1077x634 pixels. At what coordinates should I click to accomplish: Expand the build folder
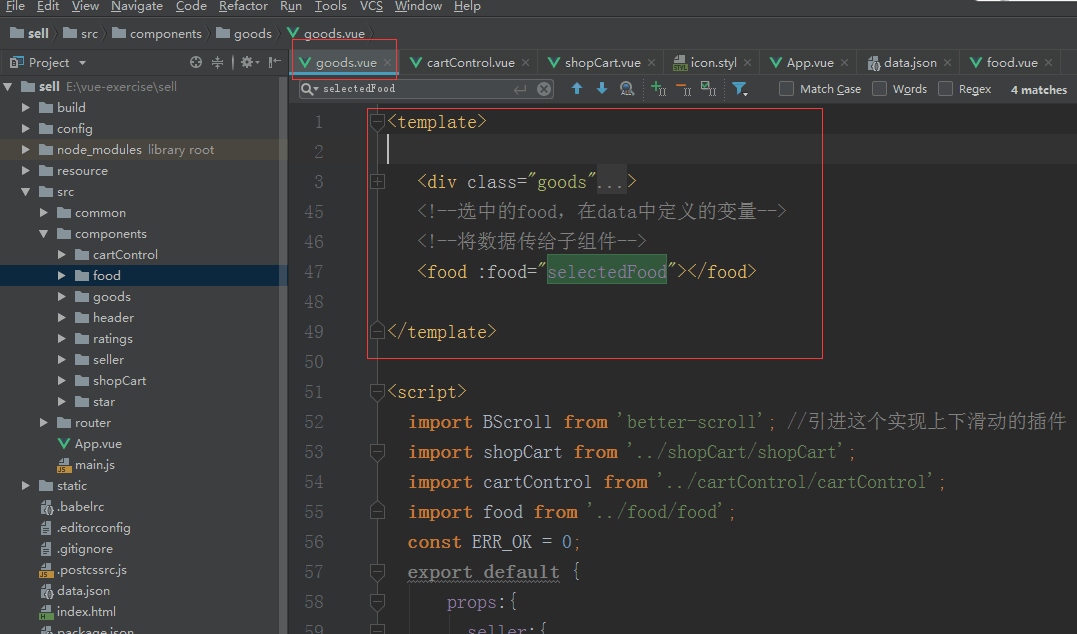(26, 107)
